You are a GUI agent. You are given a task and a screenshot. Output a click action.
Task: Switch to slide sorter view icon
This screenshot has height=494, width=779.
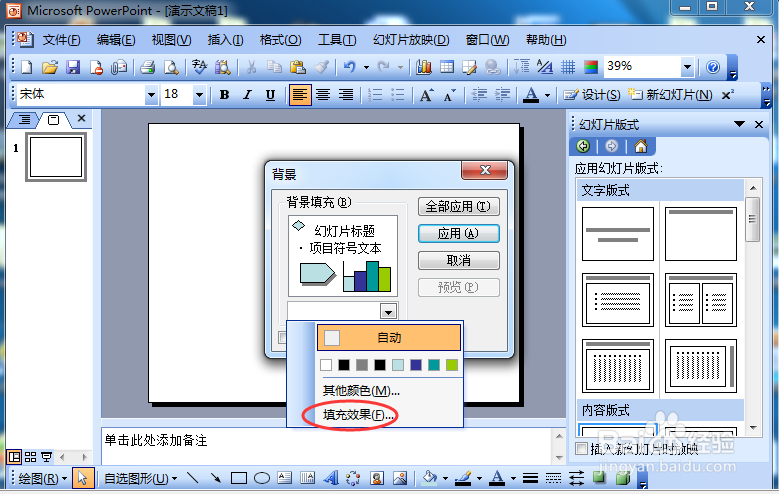pos(30,457)
